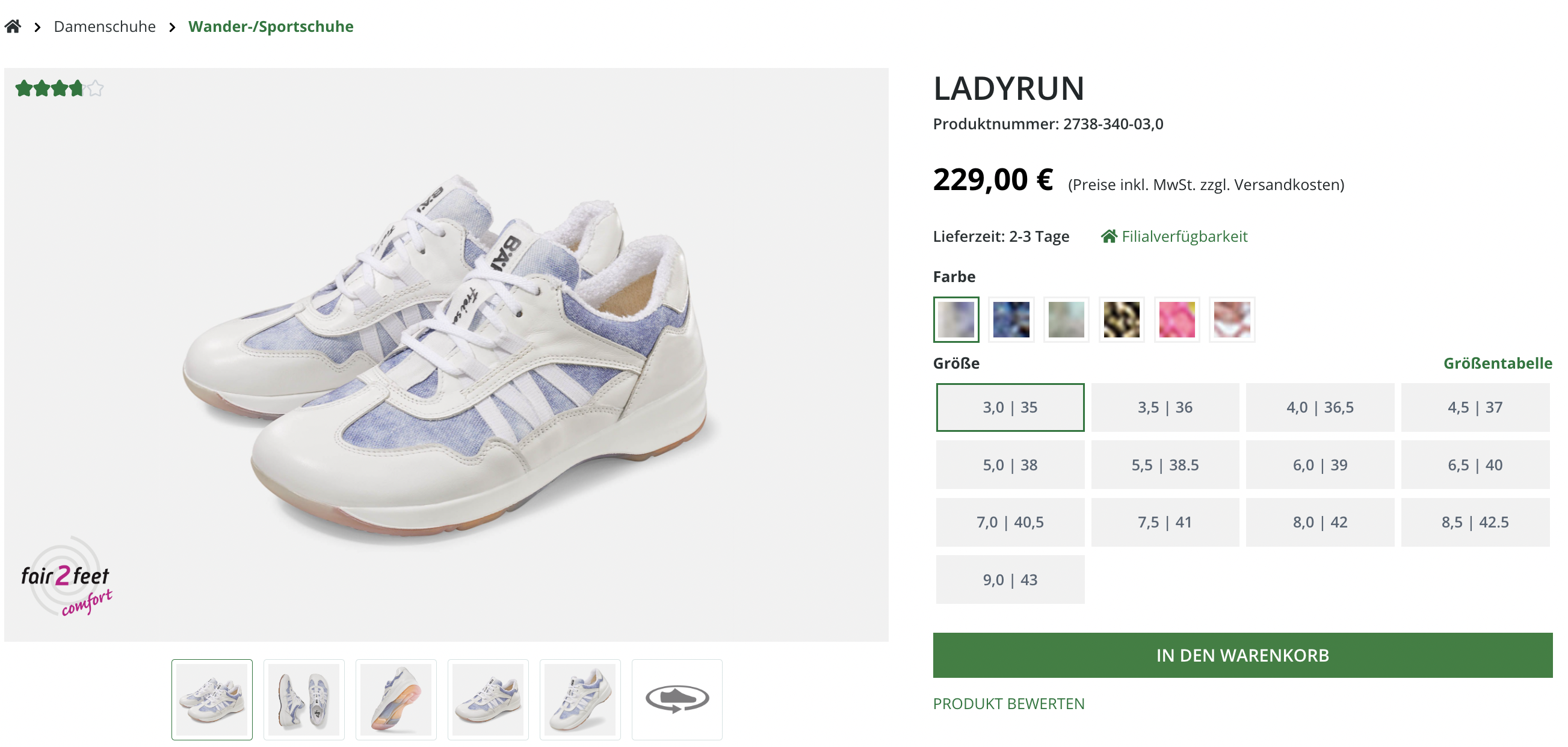Open the Größentabelle size chart
Screen dimensions: 1568x747
pyautogui.click(x=1497, y=363)
